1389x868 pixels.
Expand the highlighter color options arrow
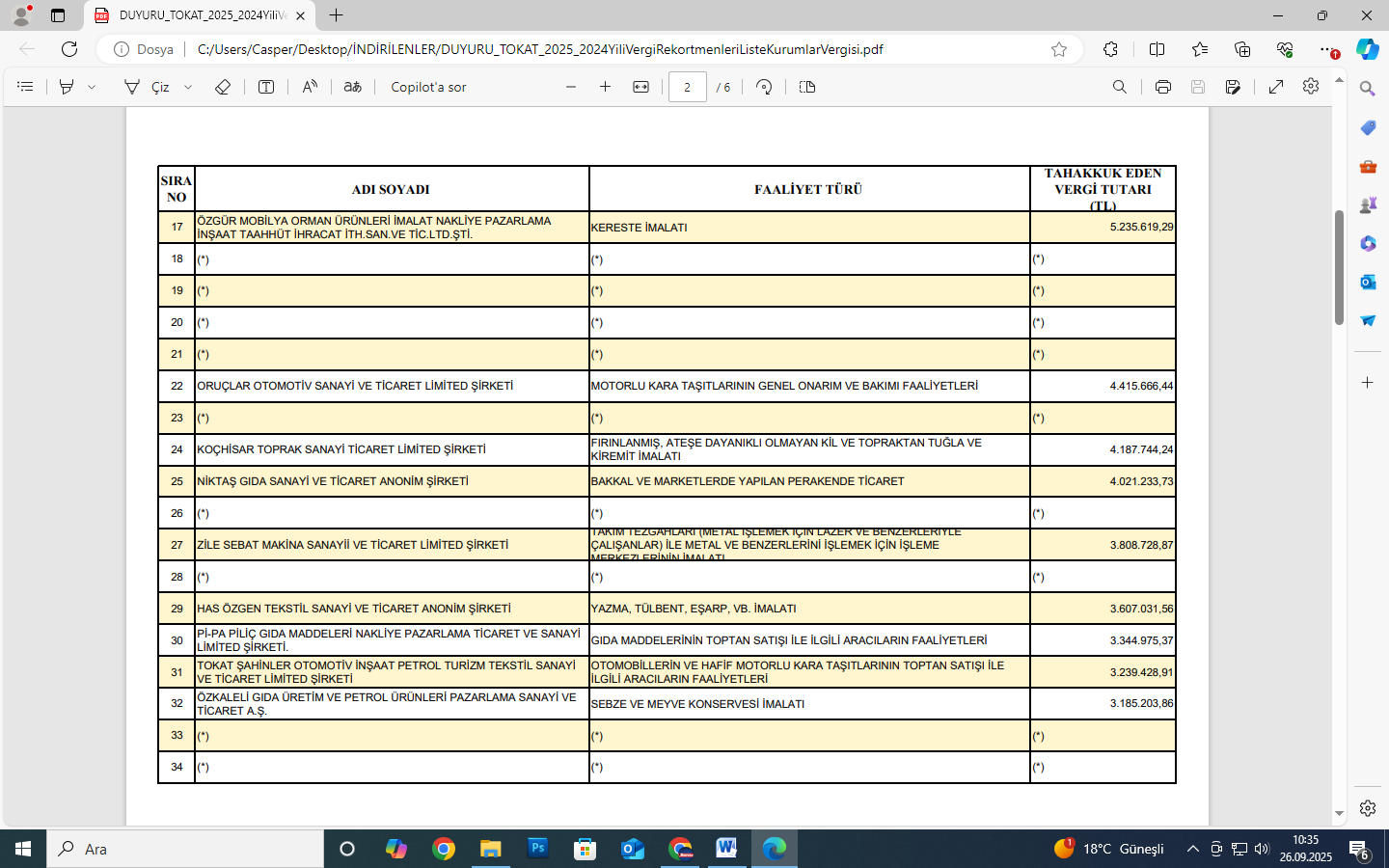pyautogui.click(x=92, y=87)
